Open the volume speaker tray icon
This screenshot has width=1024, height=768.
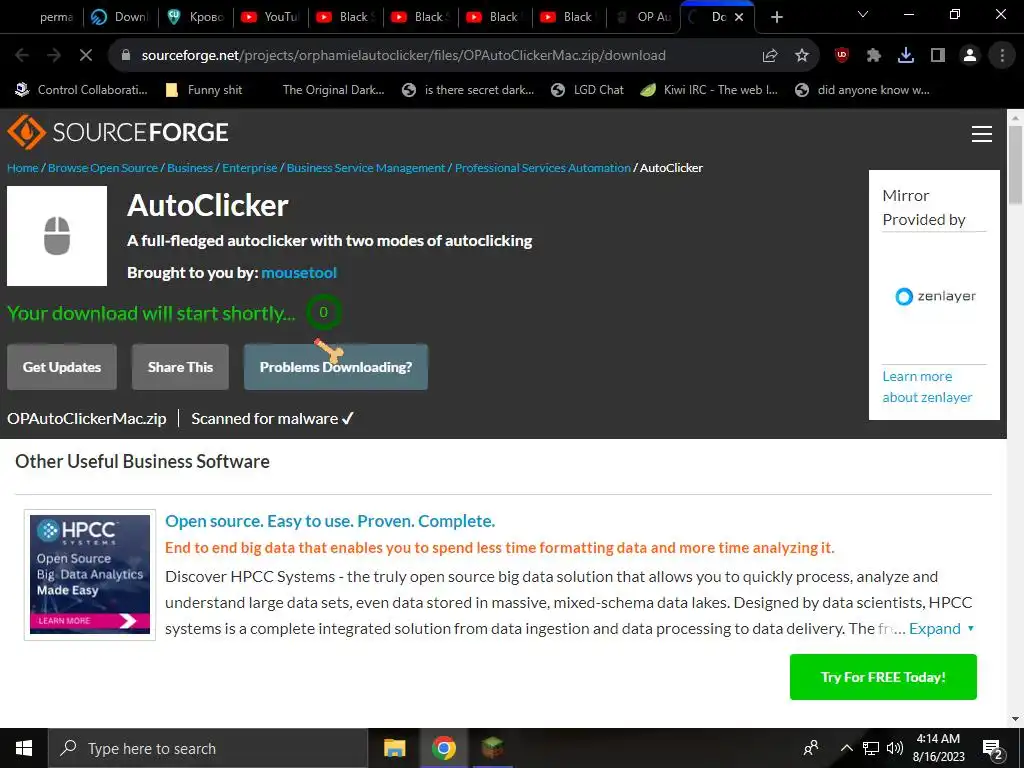pos(895,748)
